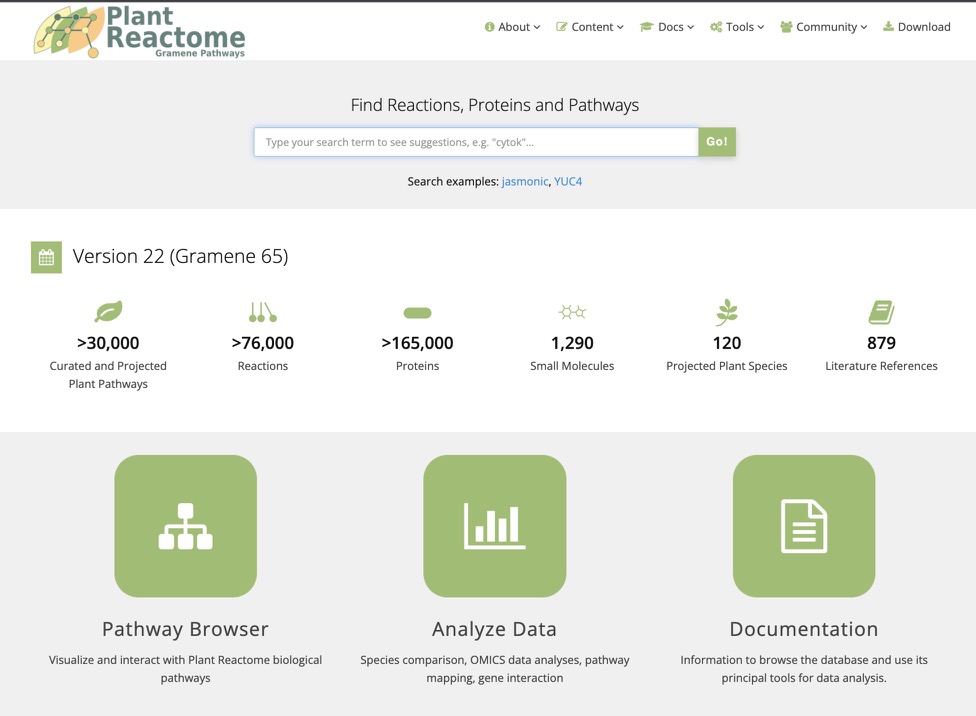Click the Projected Plant Species label
Screen dimensions: 976x716
coord(726,366)
